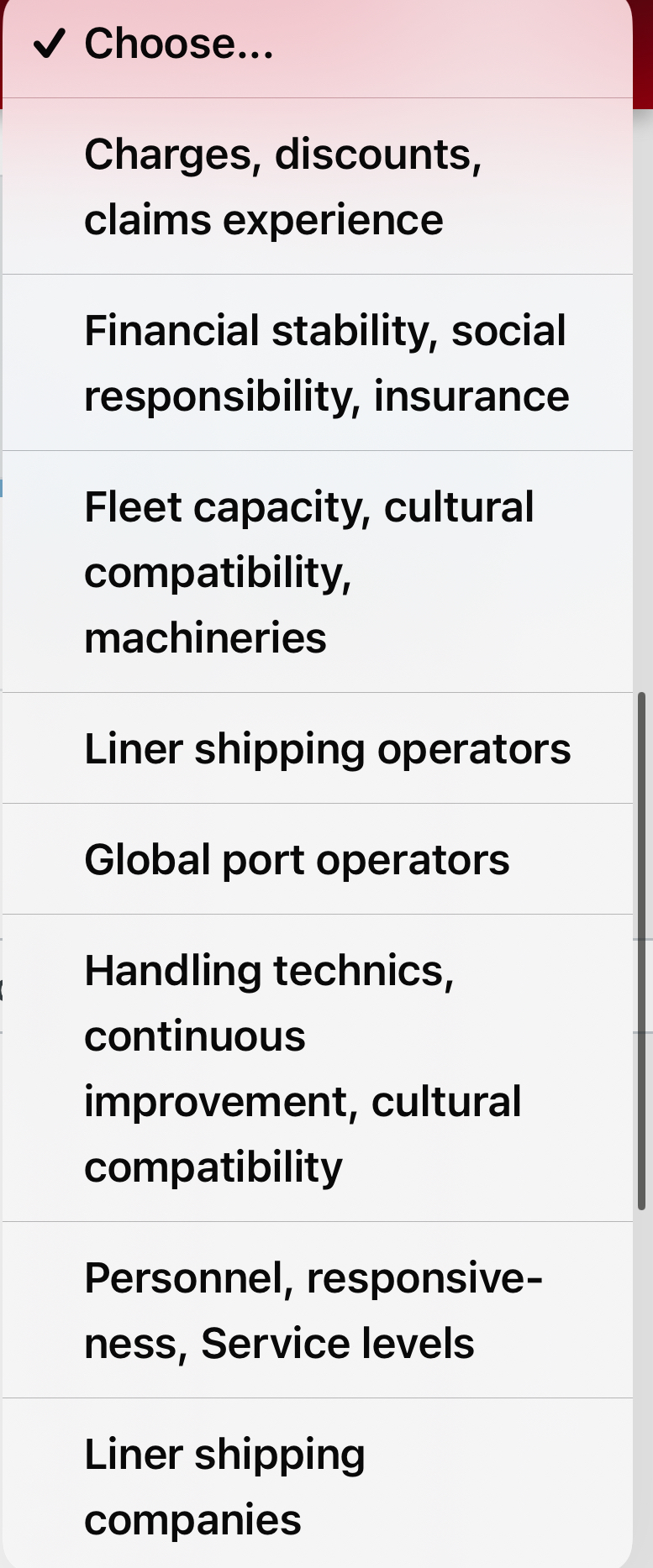Screen dimensions: 653x1568
Task: Select 'Handling technics, continuous improvement' option
Action: (318, 1068)
